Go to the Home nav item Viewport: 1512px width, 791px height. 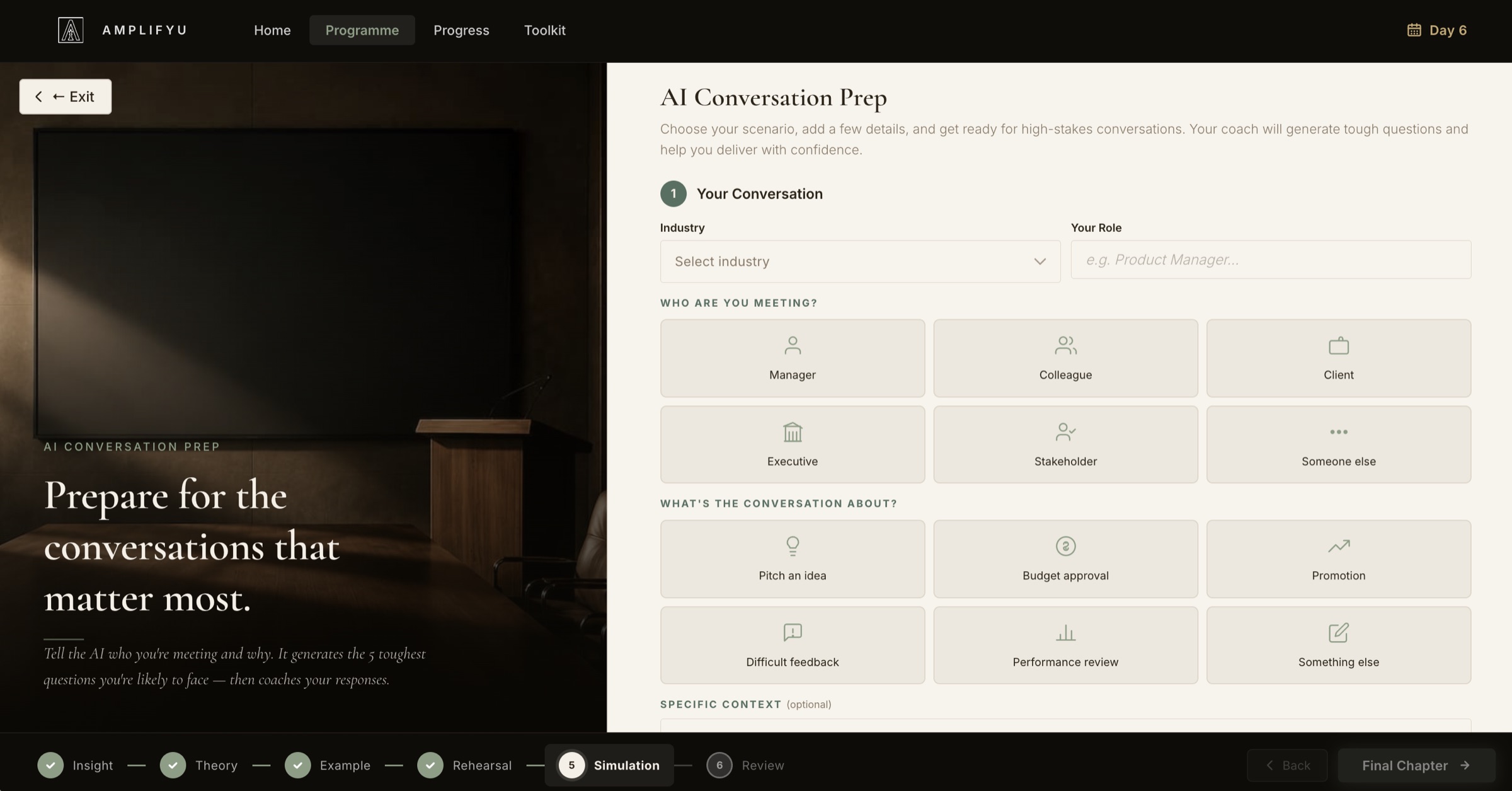pyautogui.click(x=272, y=30)
